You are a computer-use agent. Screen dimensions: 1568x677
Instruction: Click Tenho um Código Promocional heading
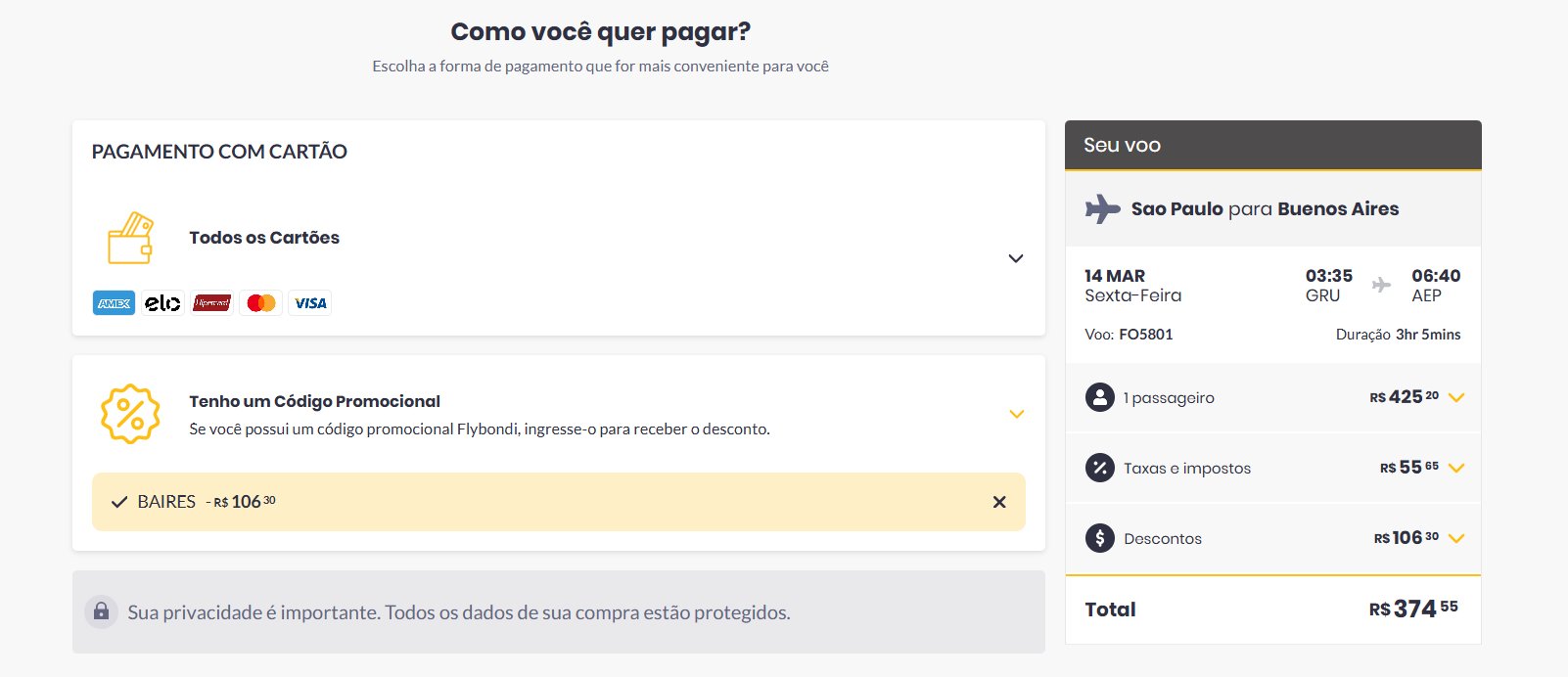[314, 401]
